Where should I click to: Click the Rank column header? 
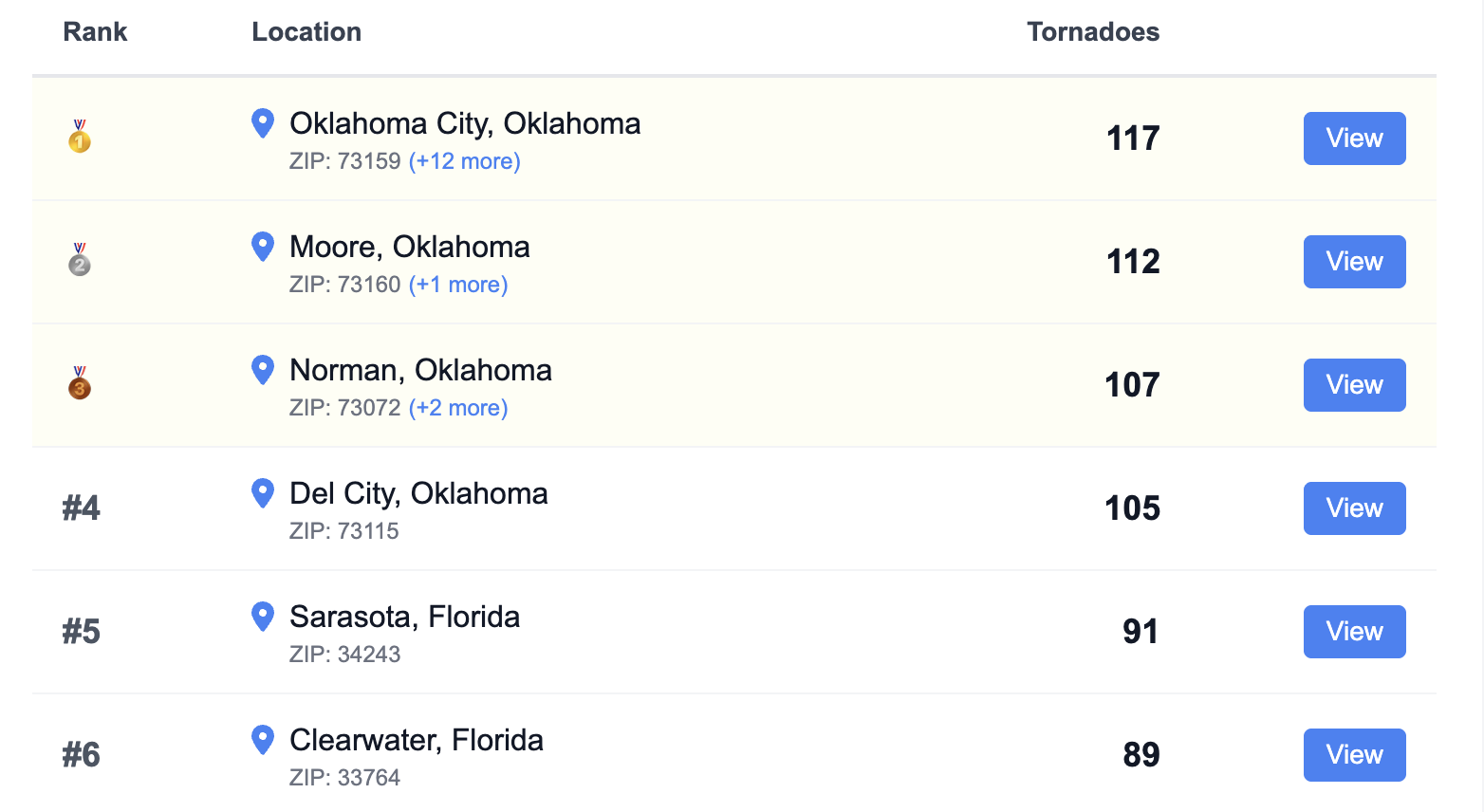(95, 31)
